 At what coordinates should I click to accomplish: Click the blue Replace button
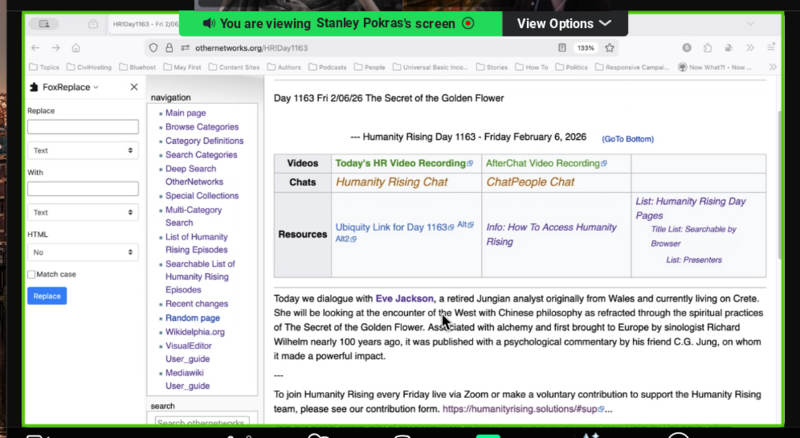click(x=47, y=296)
